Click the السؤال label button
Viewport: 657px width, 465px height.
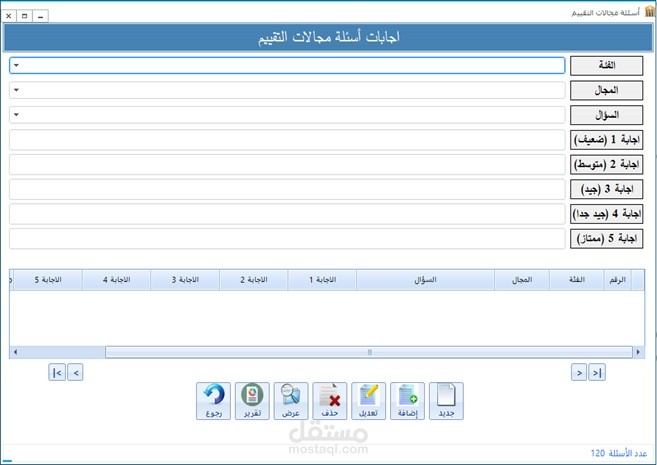[x=606, y=115]
